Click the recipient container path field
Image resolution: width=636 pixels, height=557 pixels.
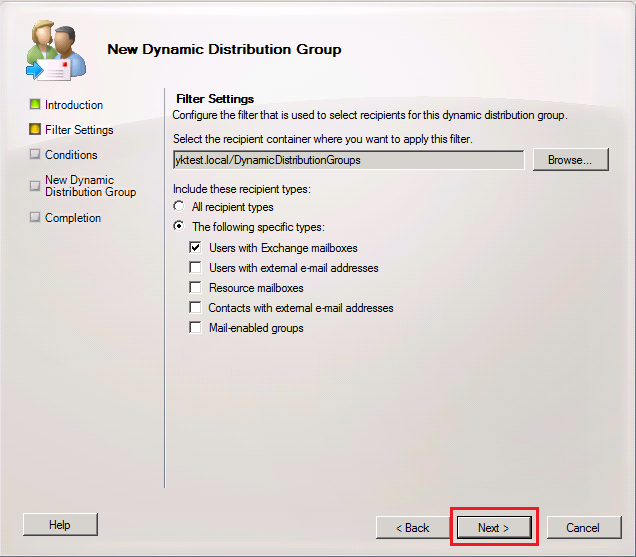348,159
